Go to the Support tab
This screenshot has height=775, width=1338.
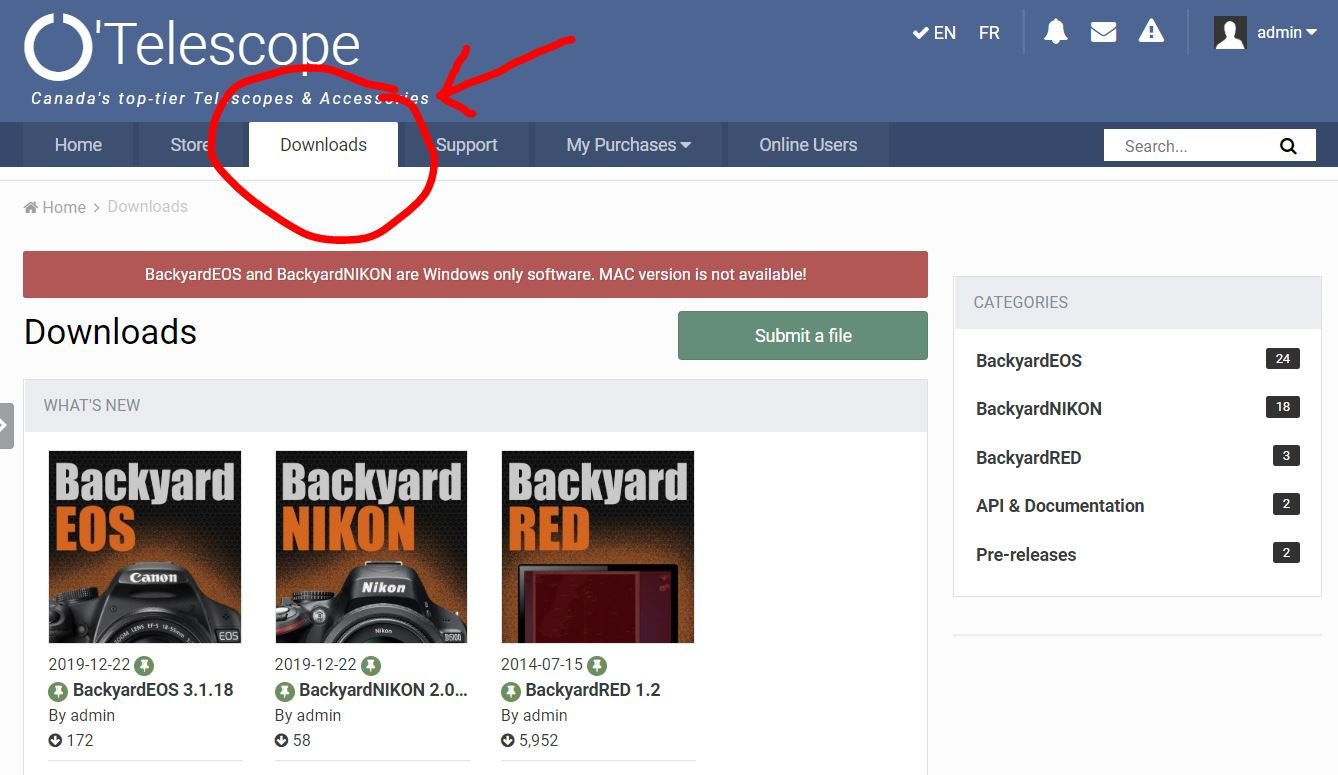(x=466, y=145)
